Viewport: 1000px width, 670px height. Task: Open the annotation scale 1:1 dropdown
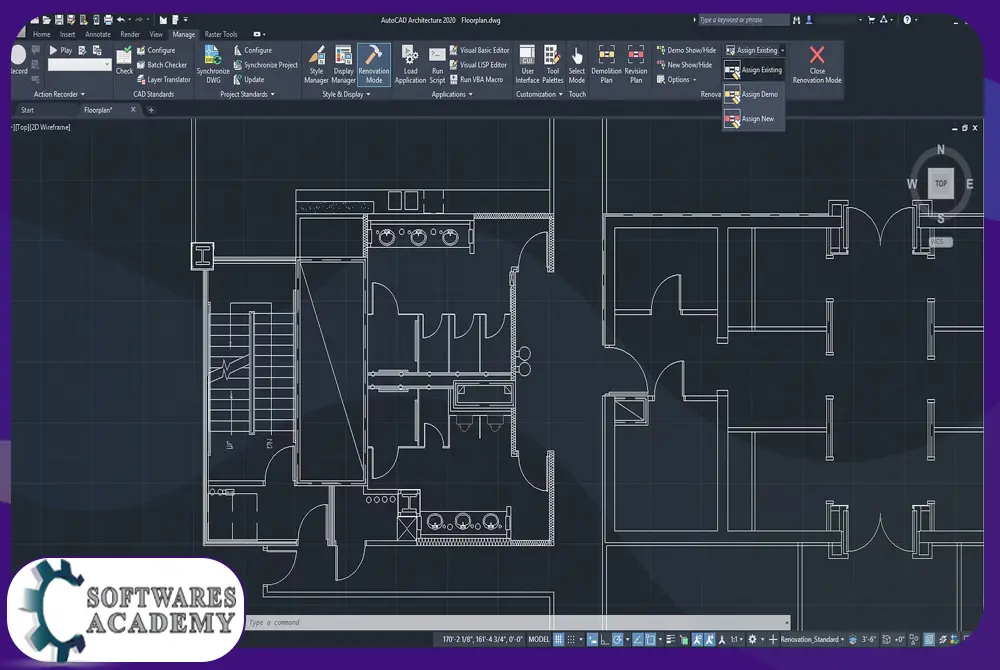coord(737,639)
